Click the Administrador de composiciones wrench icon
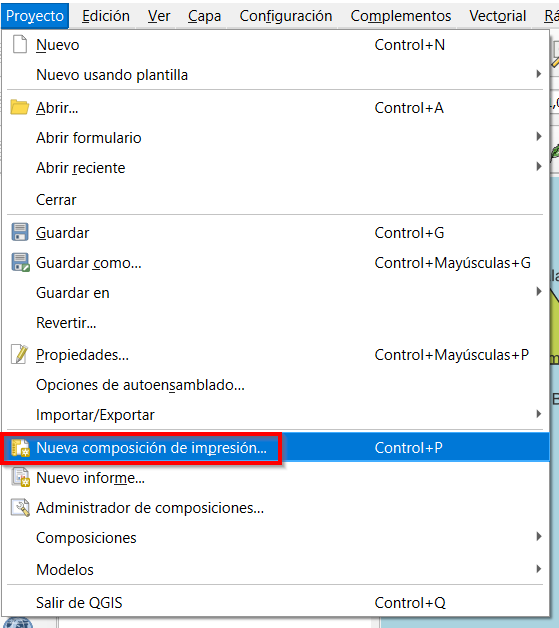The width and height of the screenshot is (559, 628). tap(20, 507)
